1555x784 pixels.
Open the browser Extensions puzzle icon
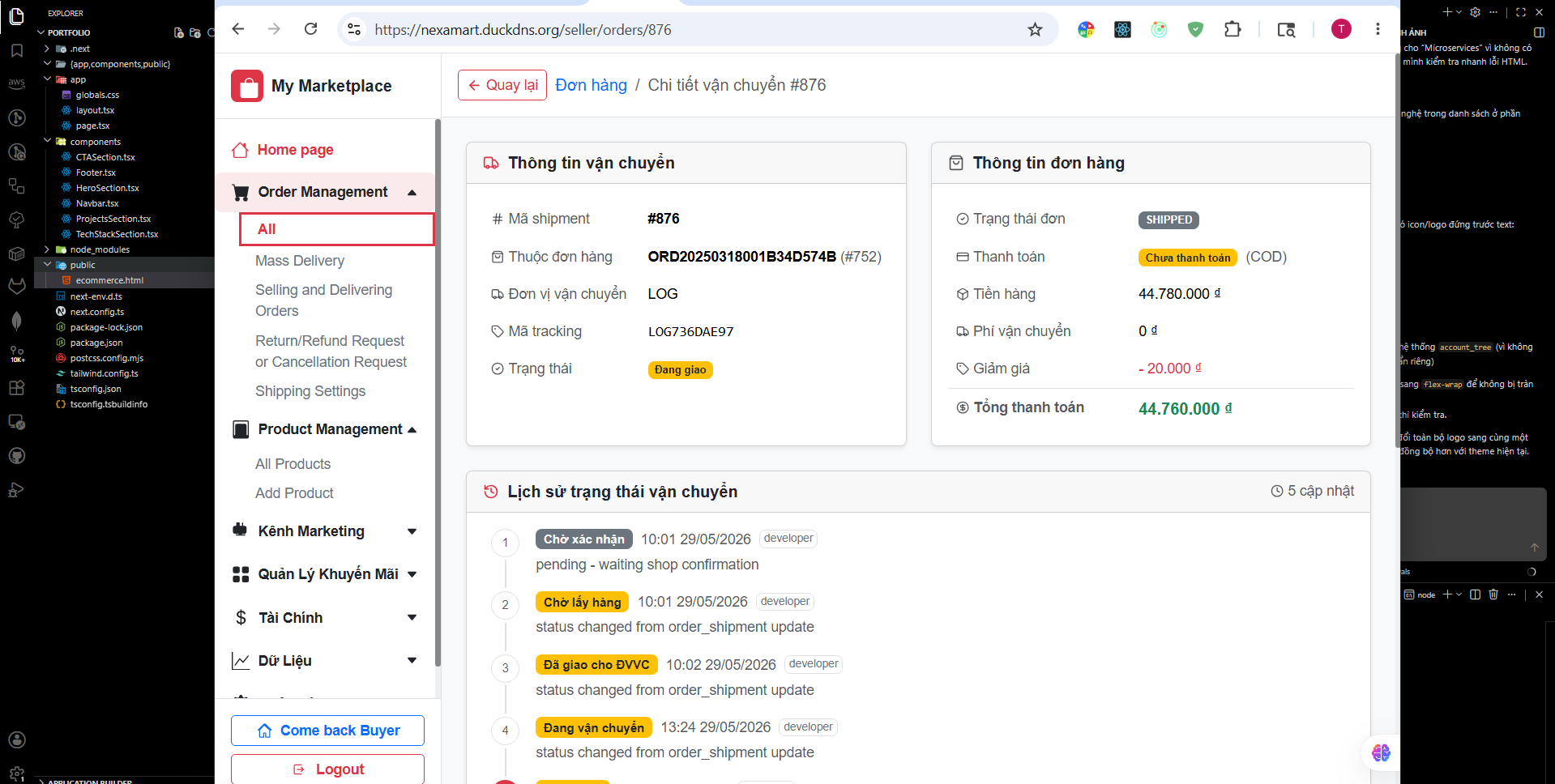pos(1232,30)
